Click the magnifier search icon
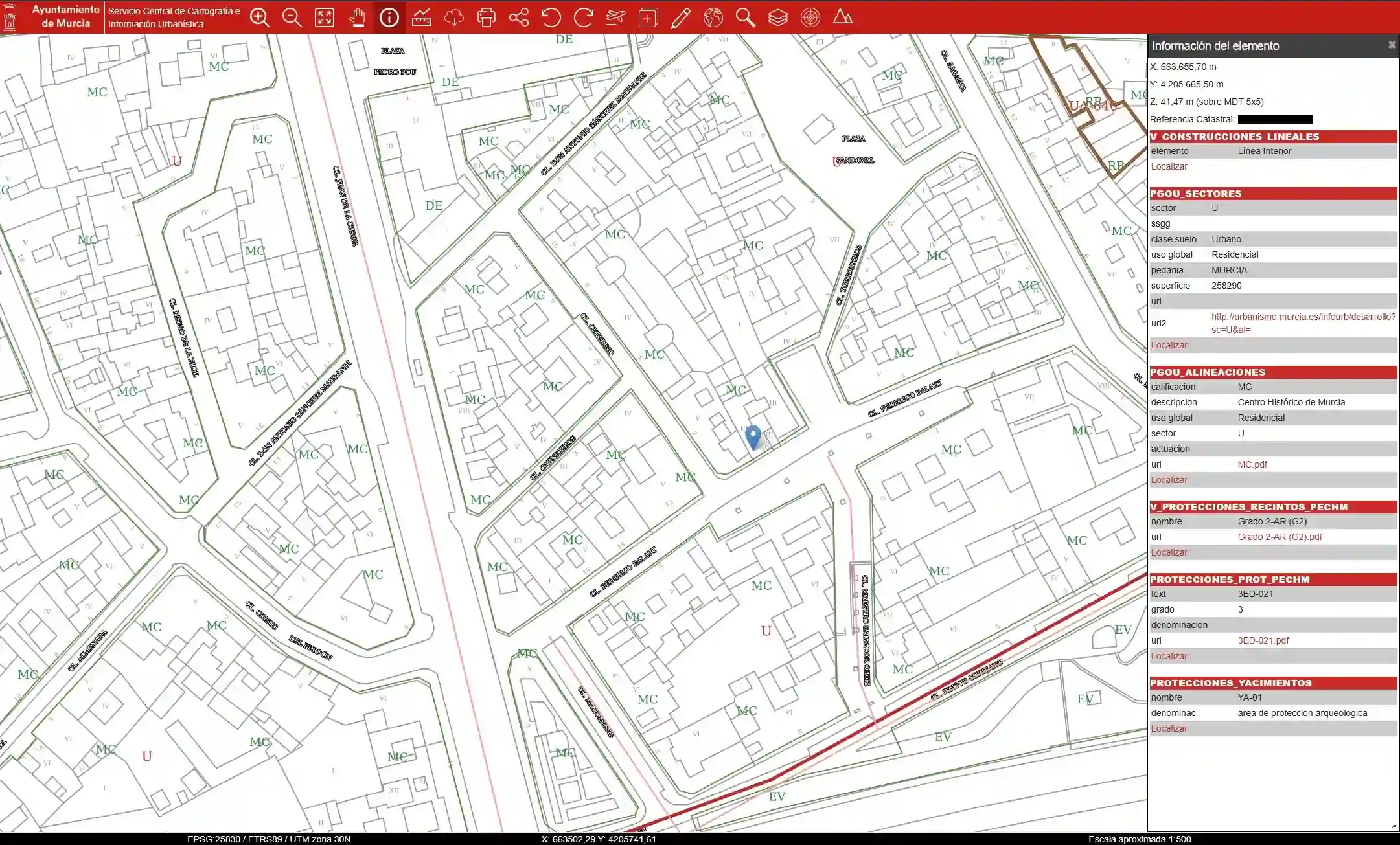 point(745,17)
